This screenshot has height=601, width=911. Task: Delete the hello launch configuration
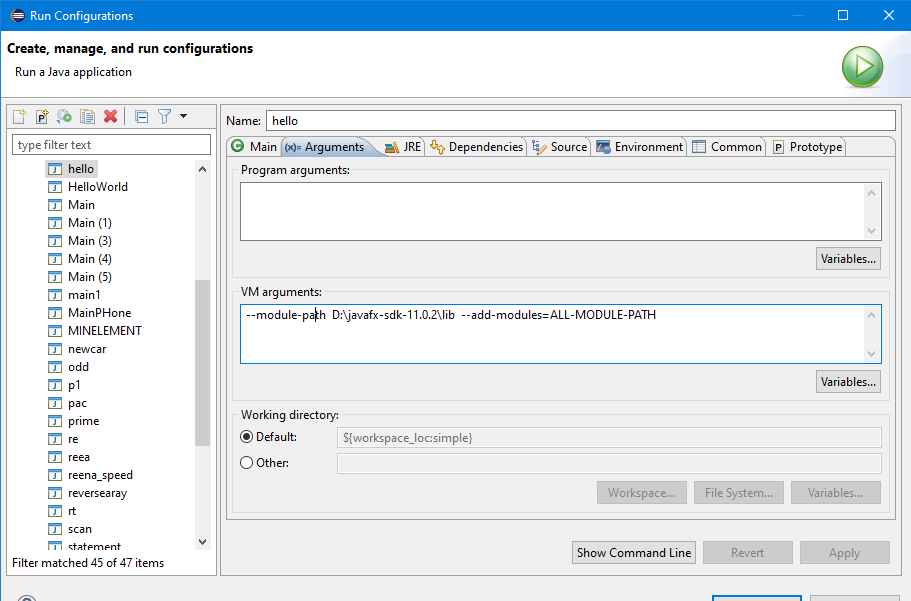[x=108, y=116]
